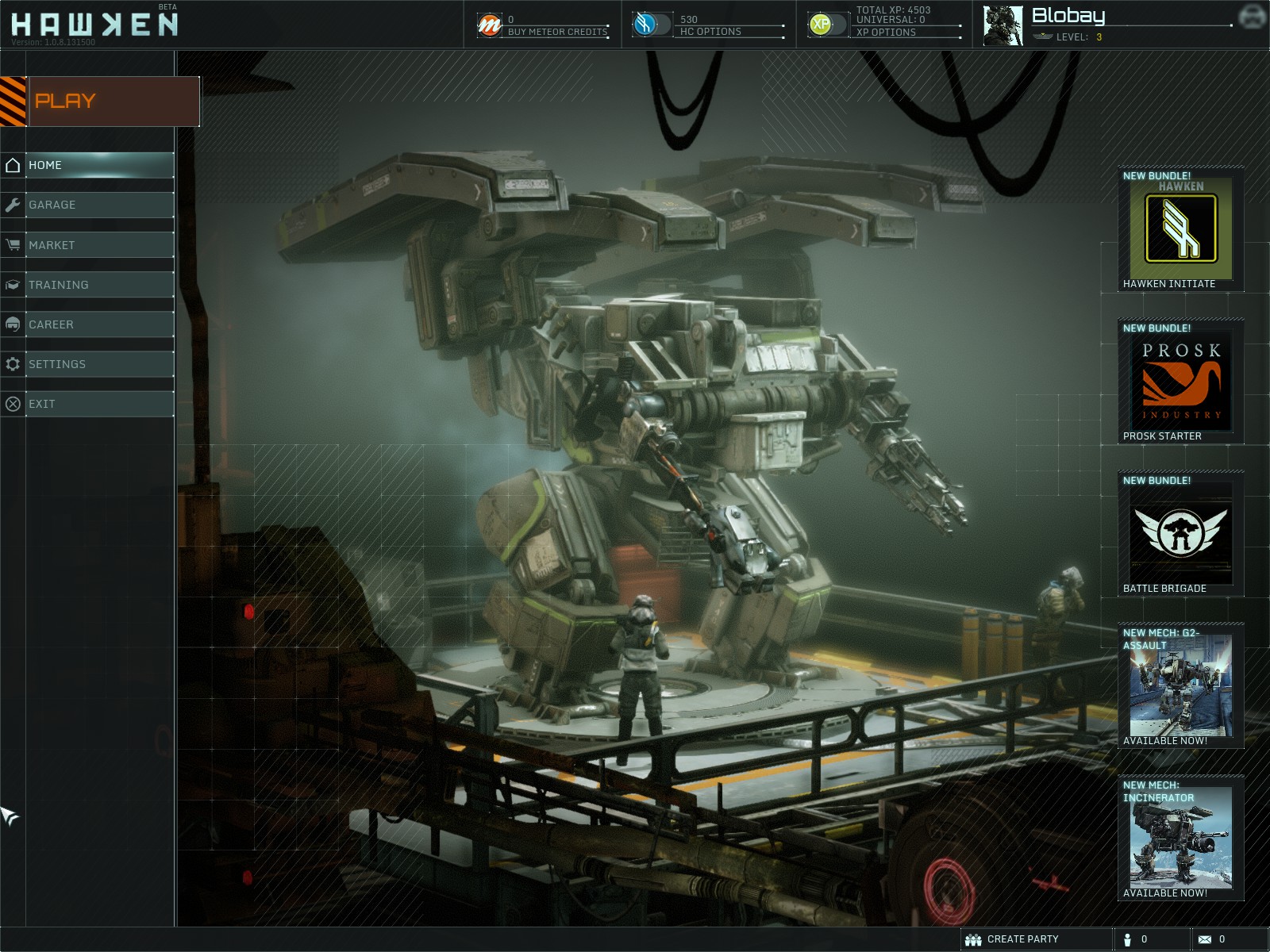Click the exit circled X icon

point(13,404)
